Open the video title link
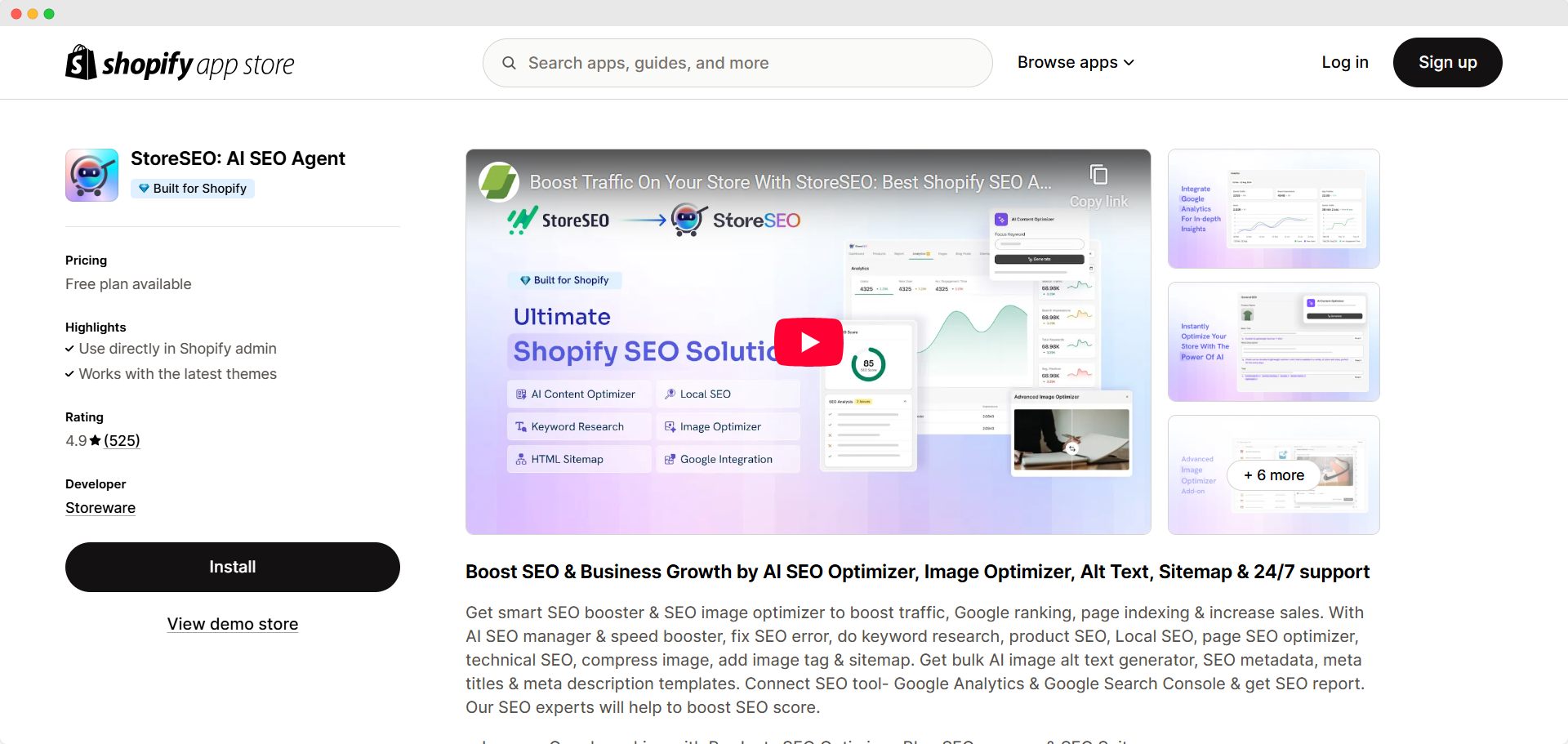The width and height of the screenshot is (1568, 744). pos(790,182)
